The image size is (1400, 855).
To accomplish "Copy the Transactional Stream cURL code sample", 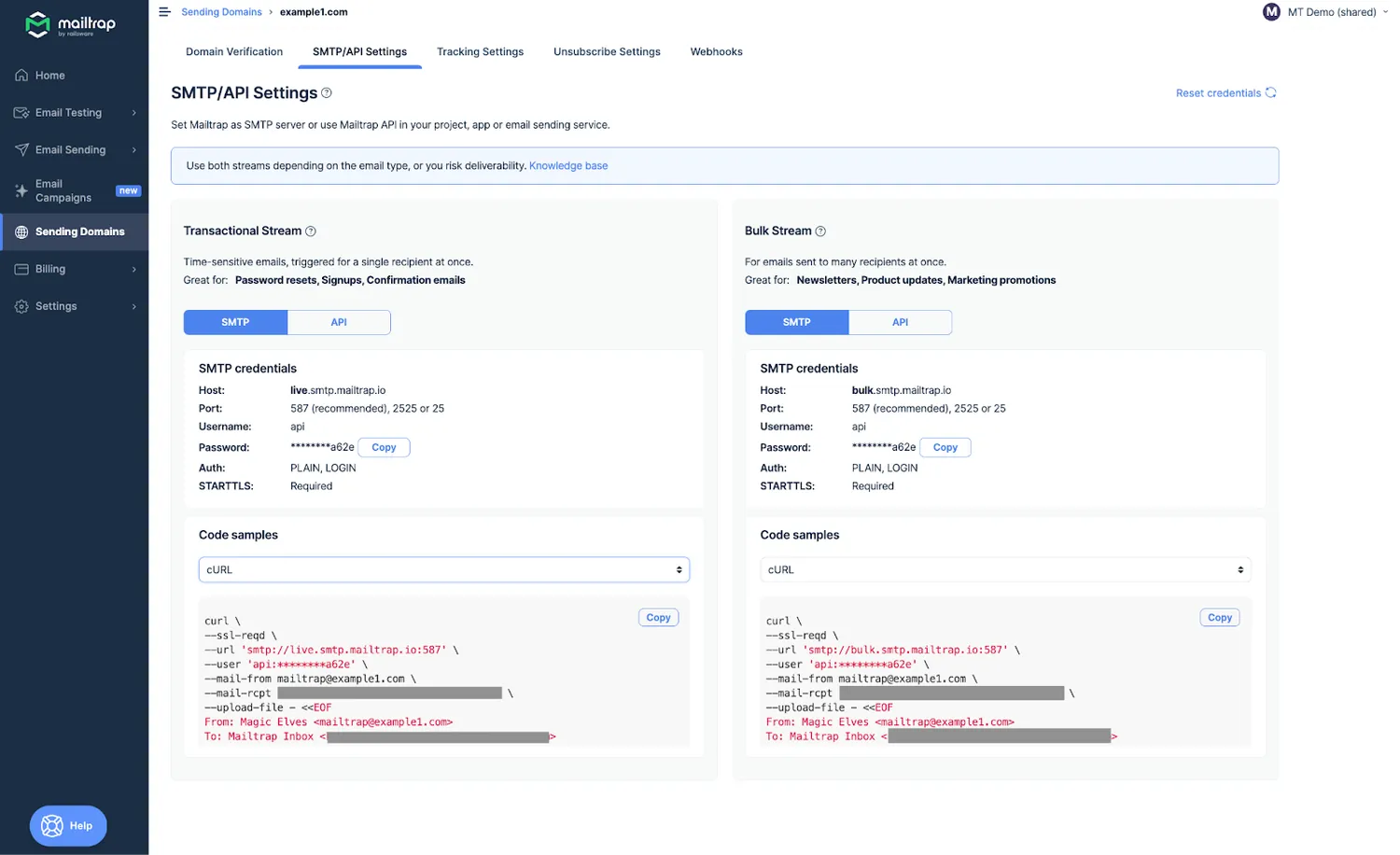I will pyautogui.click(x=659, y=618).
